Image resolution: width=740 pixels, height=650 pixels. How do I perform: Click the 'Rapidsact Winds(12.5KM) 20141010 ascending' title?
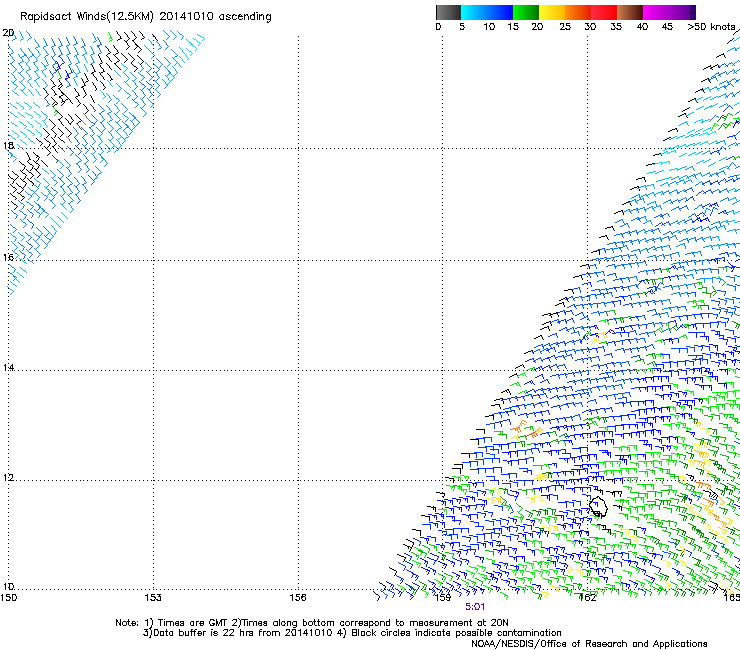[x=146, y=17]
